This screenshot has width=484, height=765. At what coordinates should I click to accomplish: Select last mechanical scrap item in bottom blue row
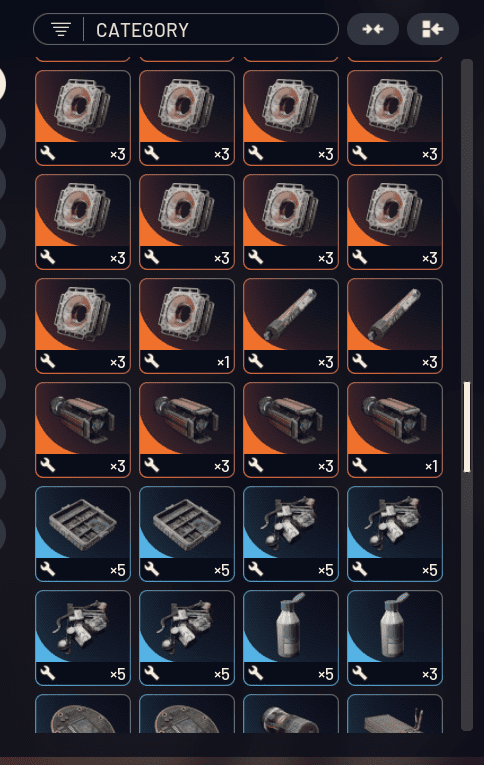click(x=187, y=638)
